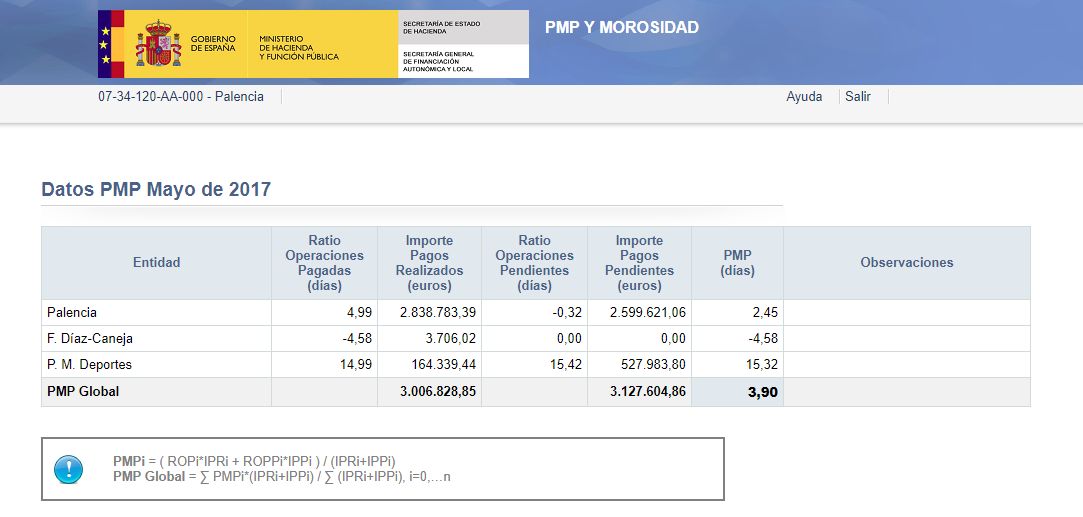Click the 07-34-120-AA-000 Palencia entity code
Viewport: 1083px width, 517px height.
click(181, 97)
